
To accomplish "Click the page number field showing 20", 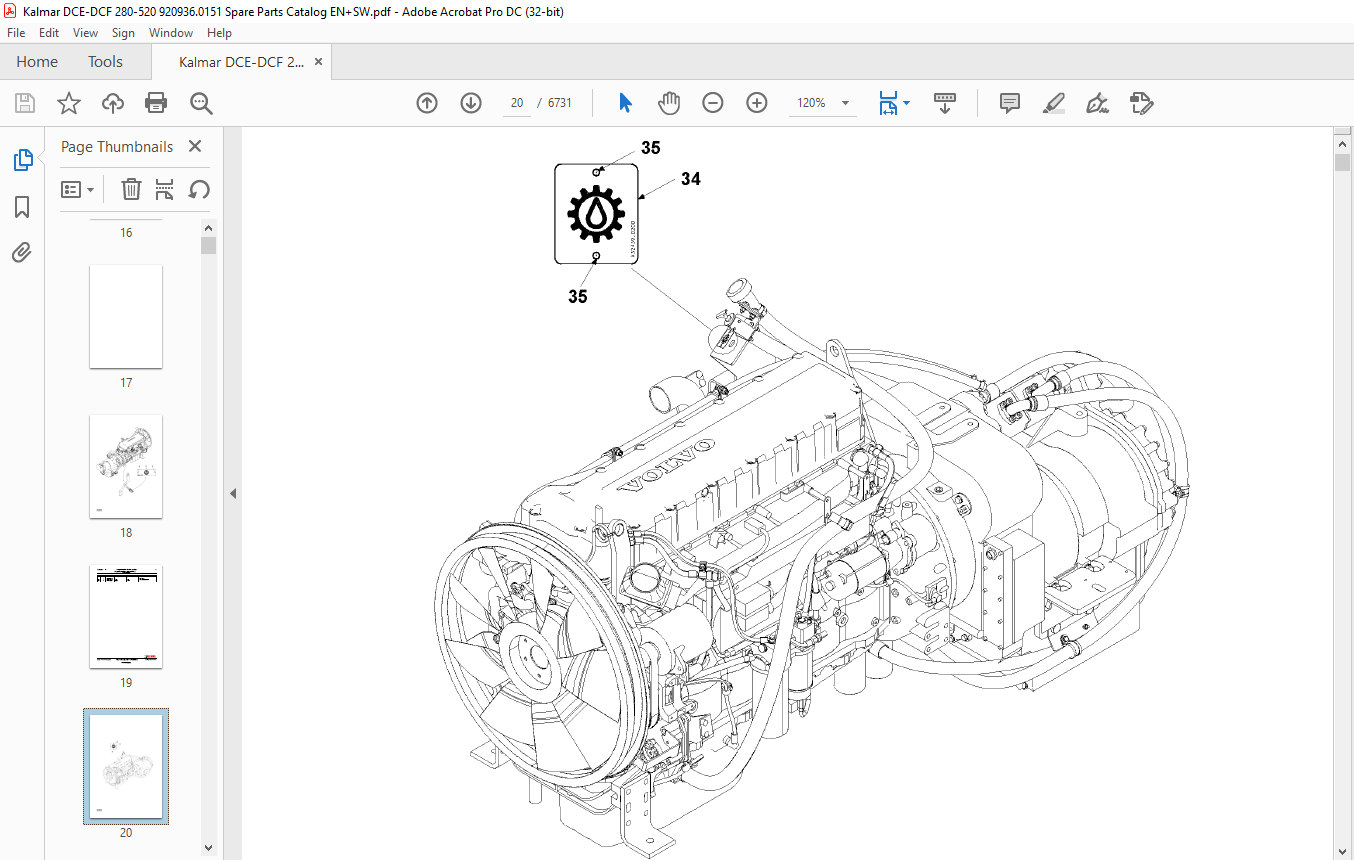I will pyautogui.click(x=517, y=103).
